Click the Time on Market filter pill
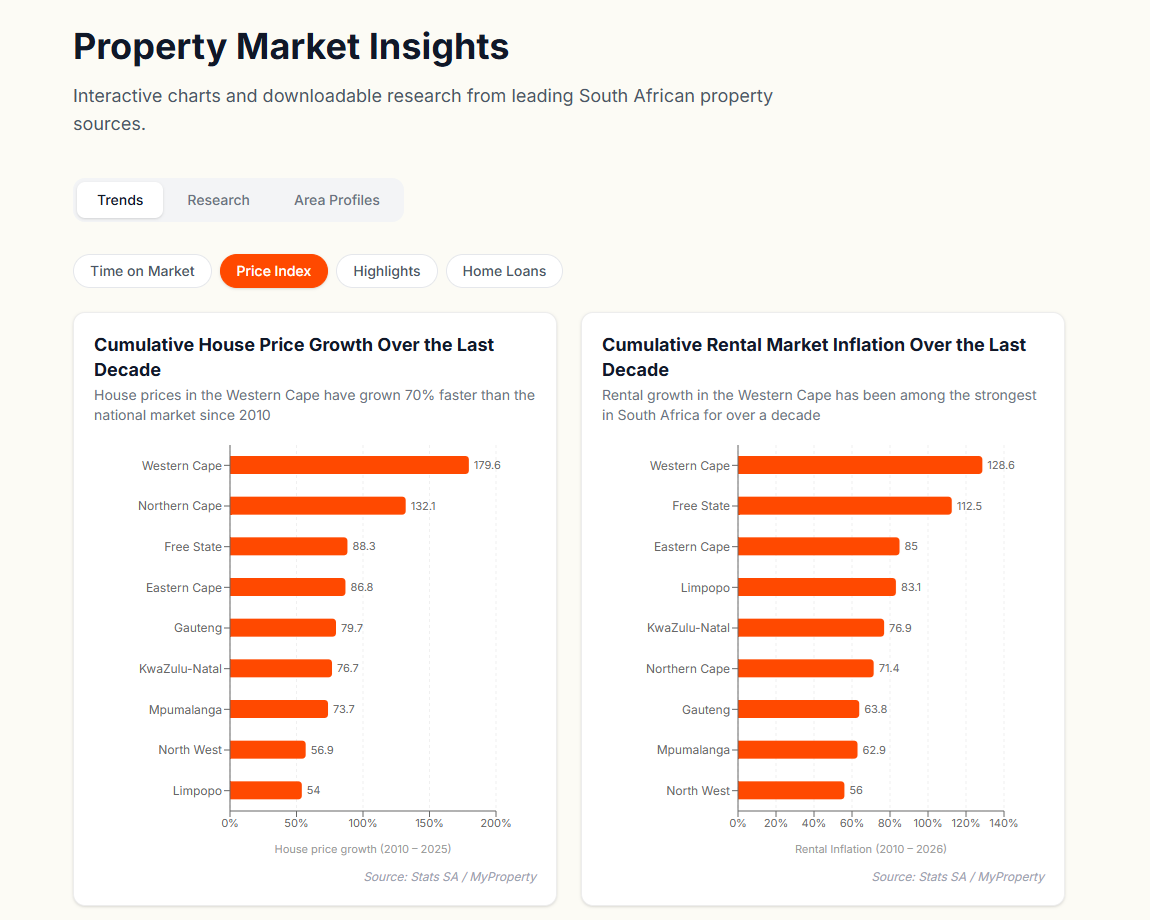Viewport: 1150px width, 920px height. [x=142, y=270]
